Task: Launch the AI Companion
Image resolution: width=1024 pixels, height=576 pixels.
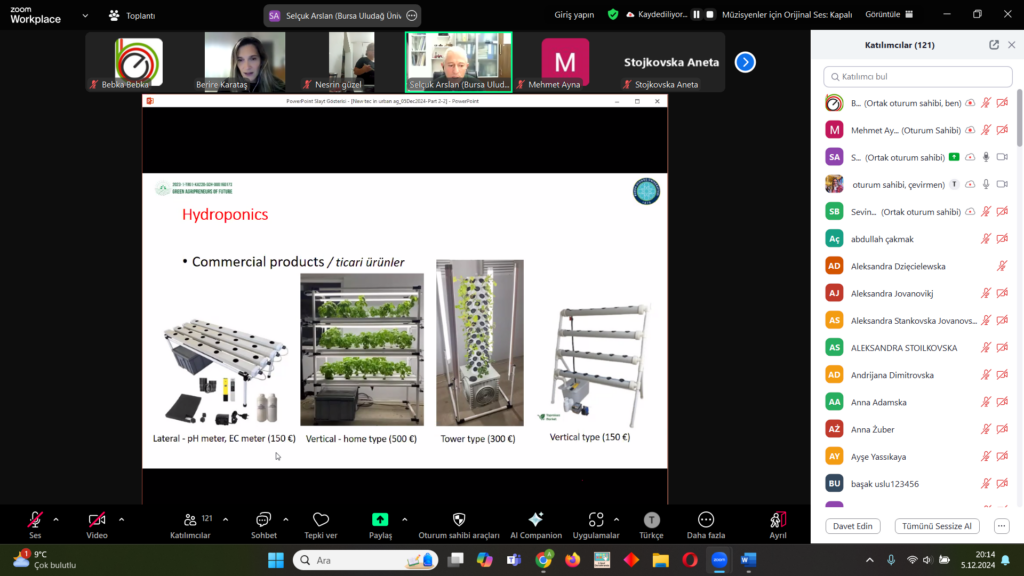Action: (535, 520)
